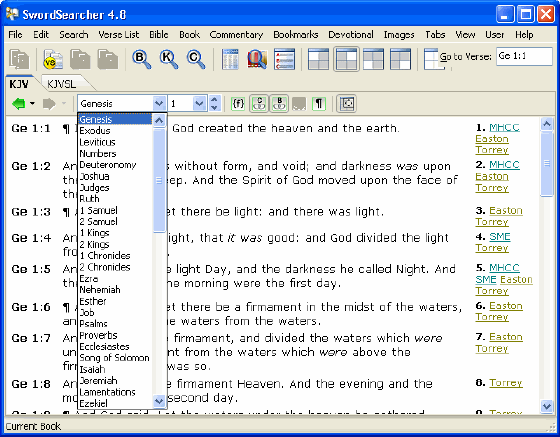Open book search magnifier 'K' icon
The width and height of the screenshot is (560, 437).
click(169, 59)
